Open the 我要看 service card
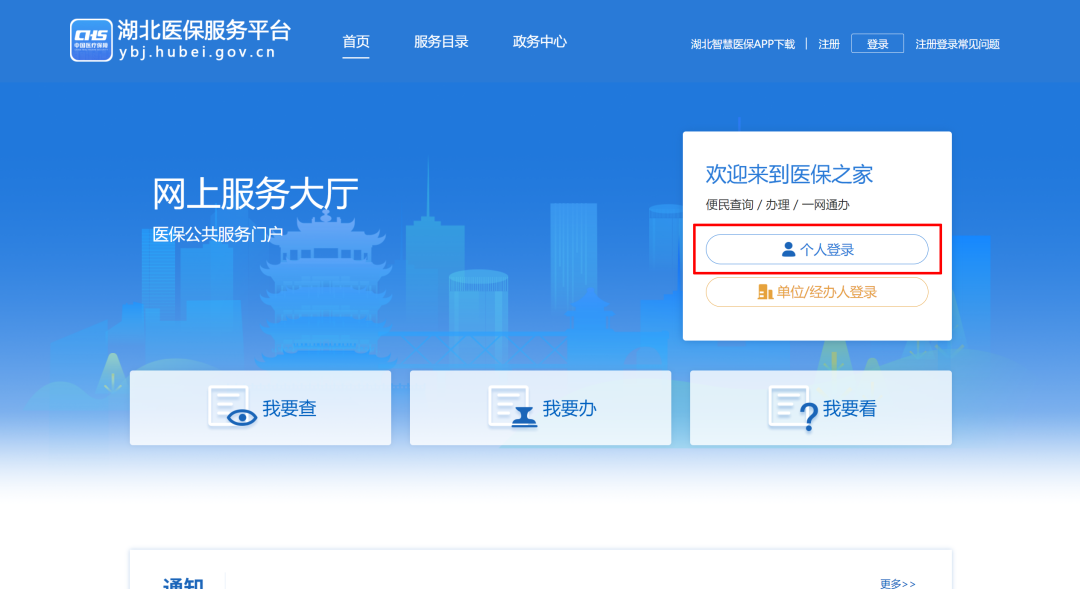1080x589 pixels. (x=820, y=408)
